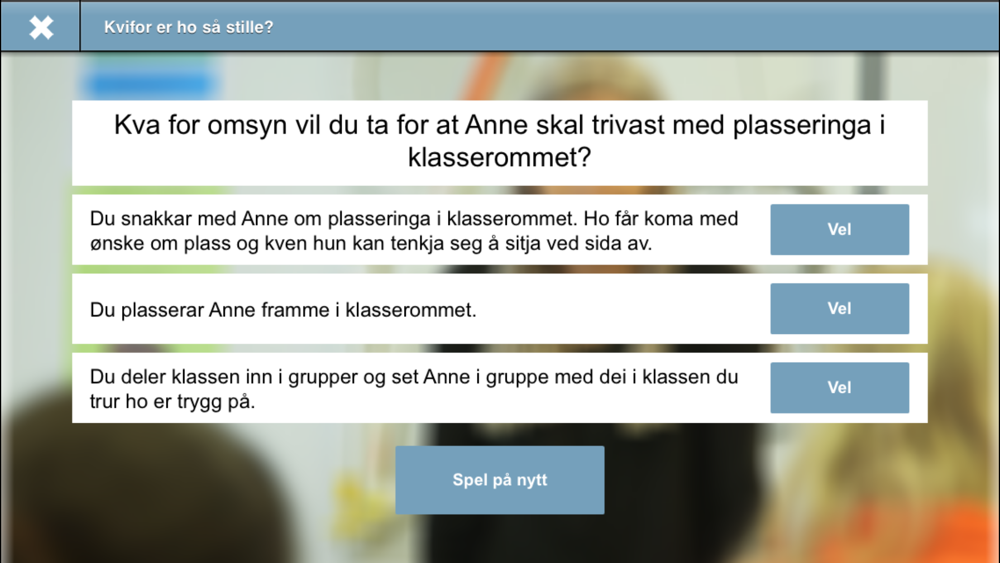Click the title 'Kvifor er ho så stille?'
The image size is (1000, 563).
point(189,27)
